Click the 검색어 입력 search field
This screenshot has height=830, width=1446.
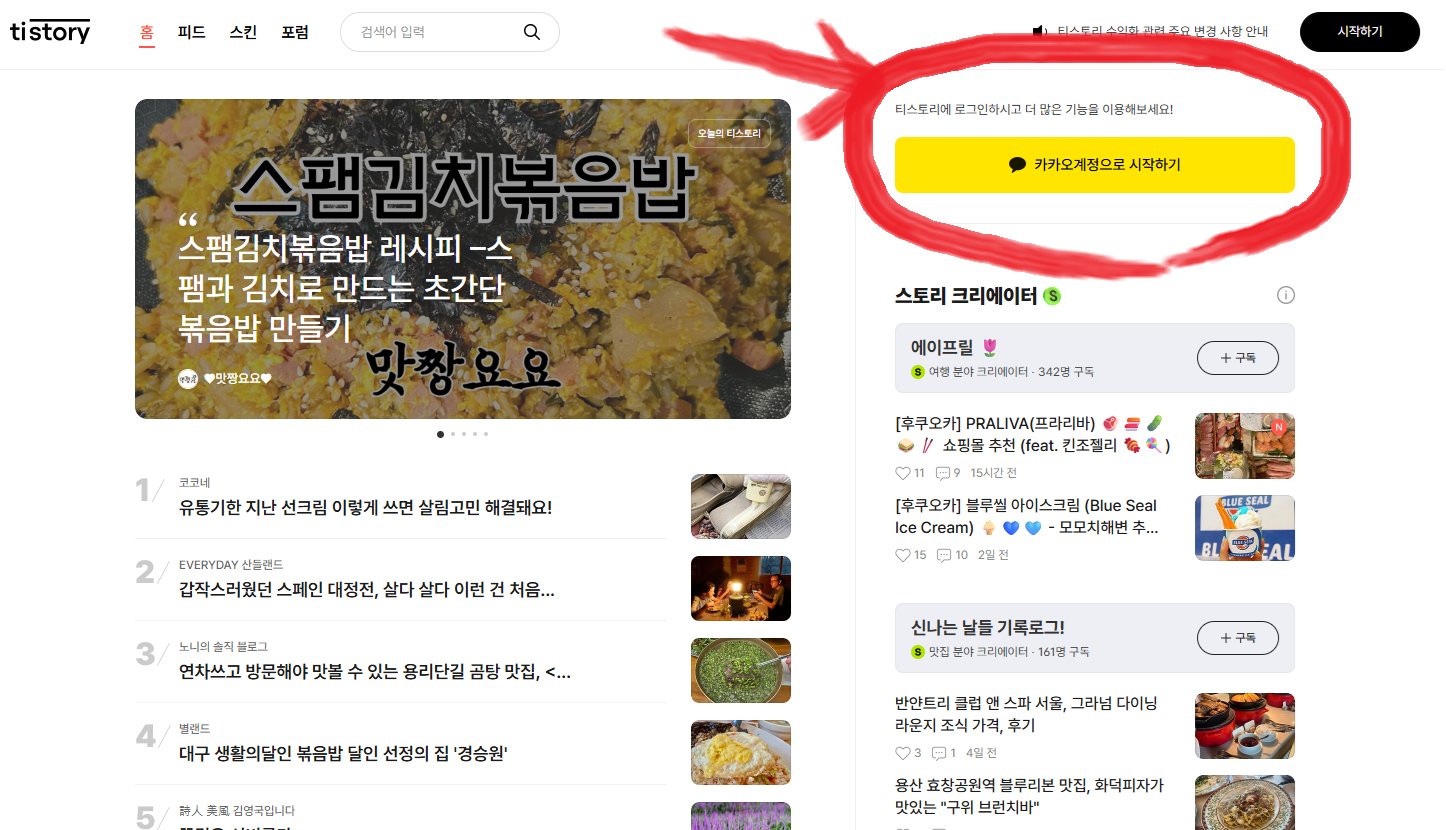coord(450,32)
